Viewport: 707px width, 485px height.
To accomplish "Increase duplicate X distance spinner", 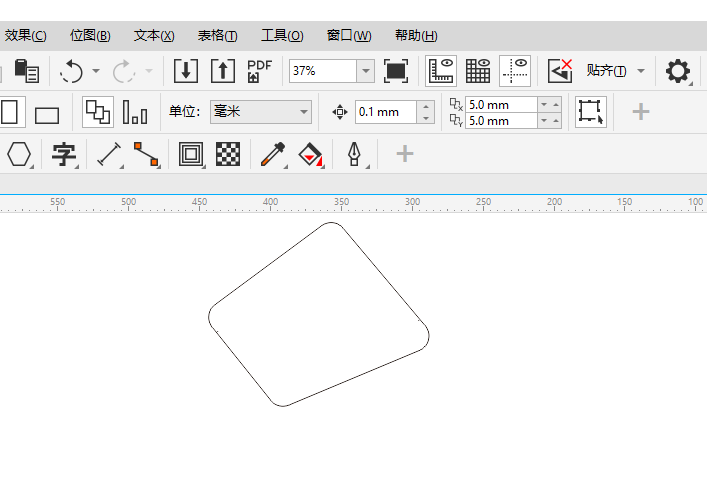I will coord(556,105).
